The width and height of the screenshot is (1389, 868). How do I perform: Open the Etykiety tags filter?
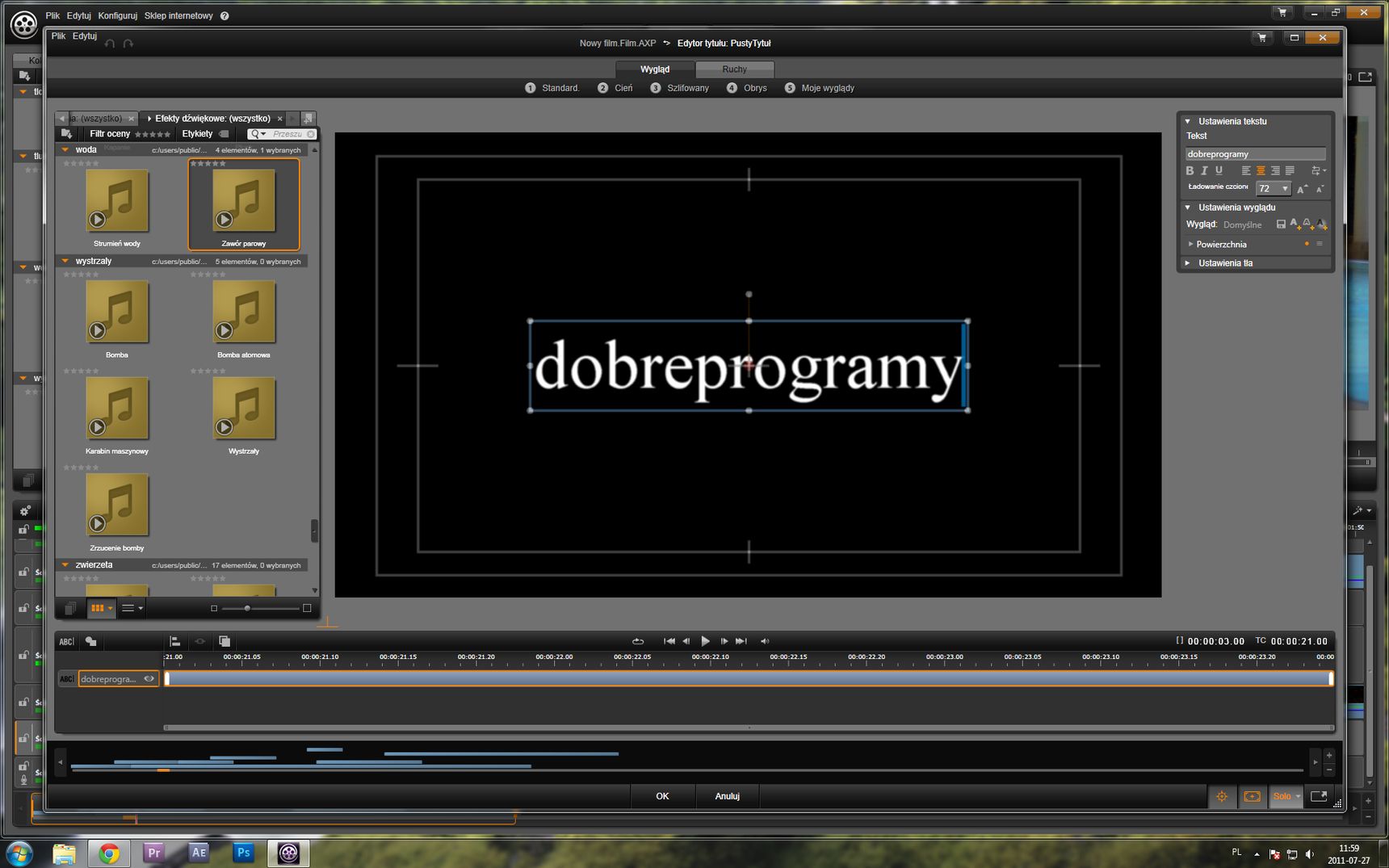coord(205,134)
